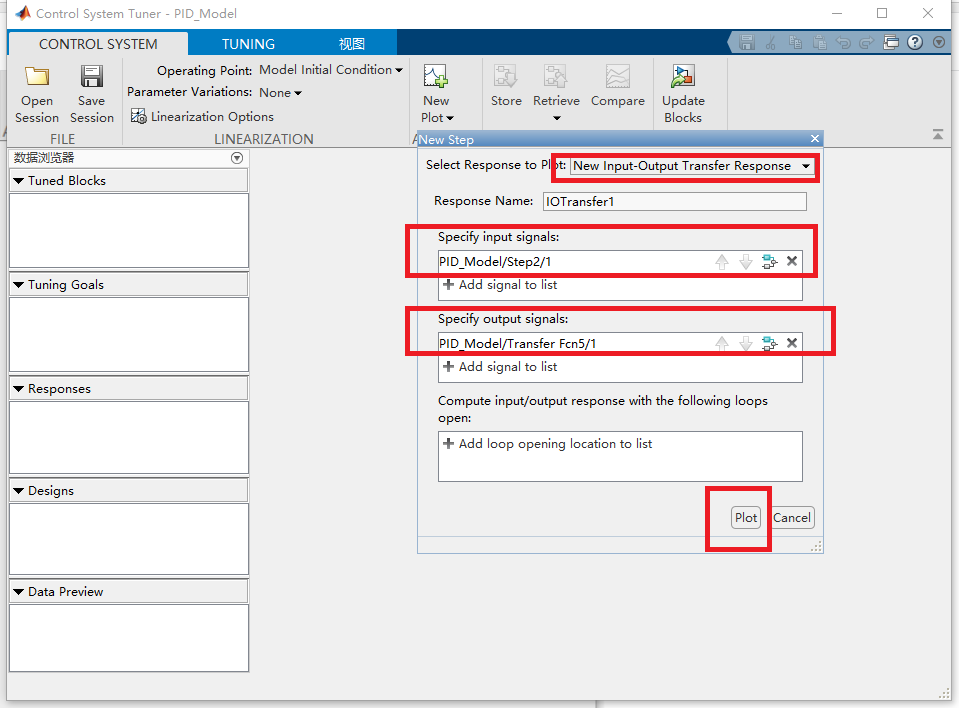
Task: Select the PID_Model/Step2/1 input row
Action: [620, 261]
